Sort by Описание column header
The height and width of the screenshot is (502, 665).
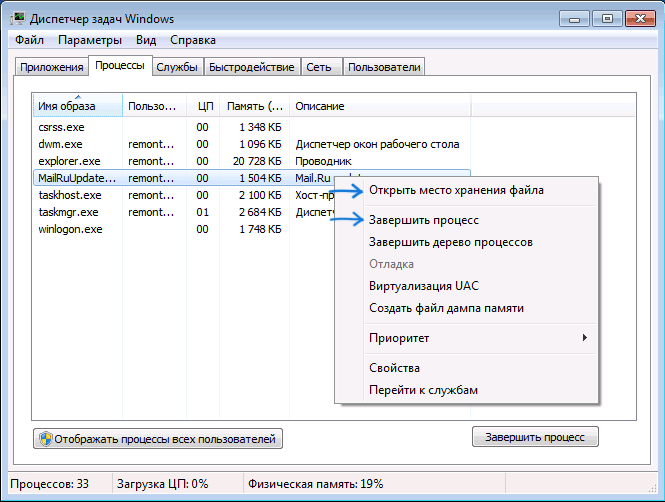(x=380, y=106)
